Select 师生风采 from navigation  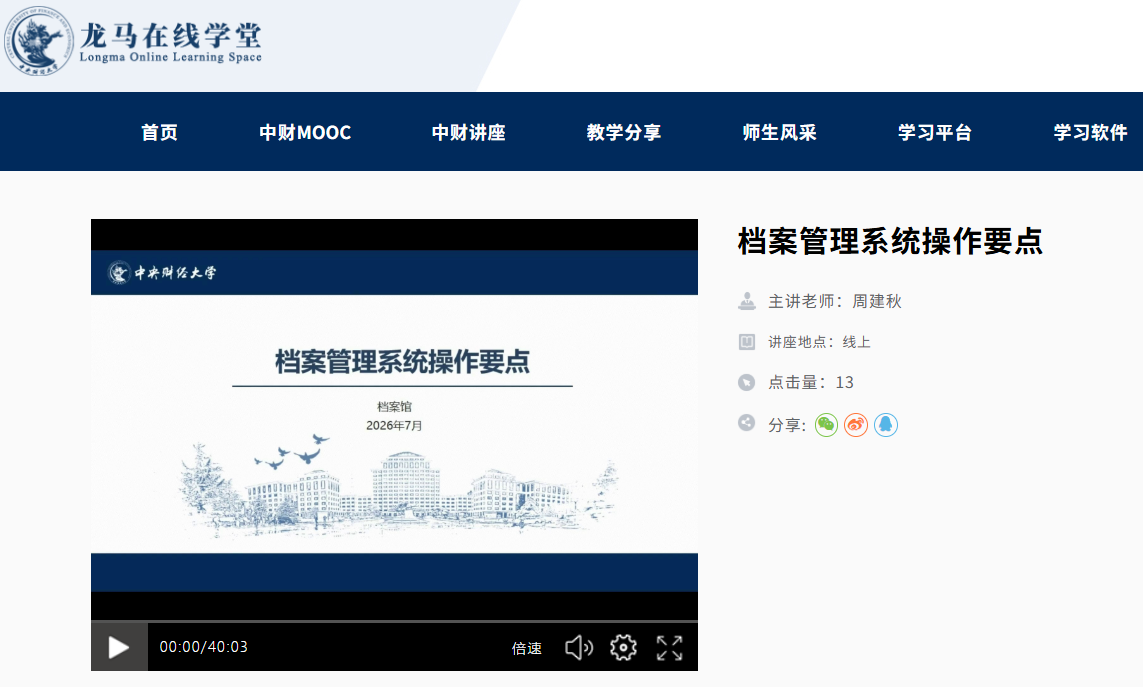[779, 132]
